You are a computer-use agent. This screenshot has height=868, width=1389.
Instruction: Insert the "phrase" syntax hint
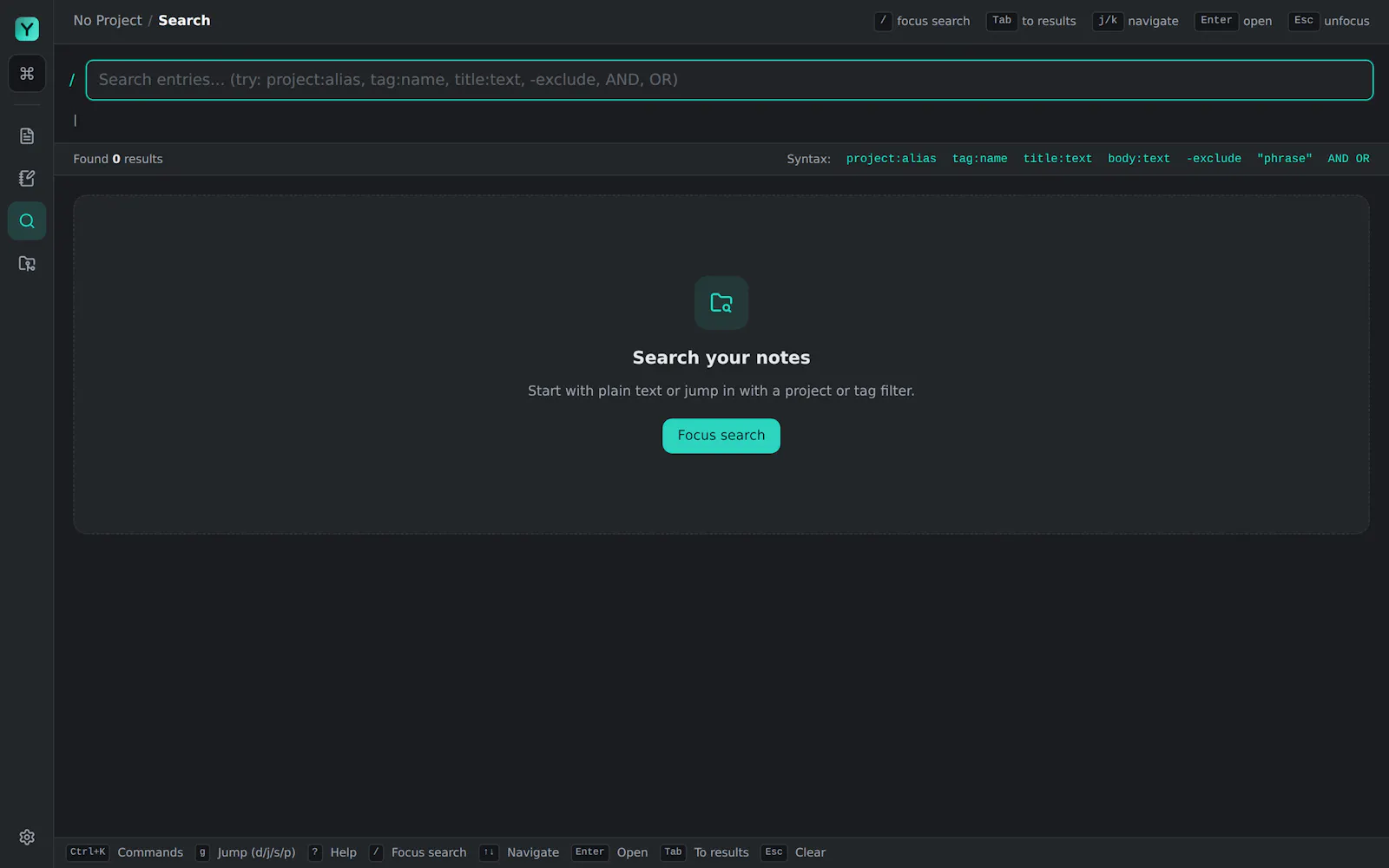tap(1285, 159)
